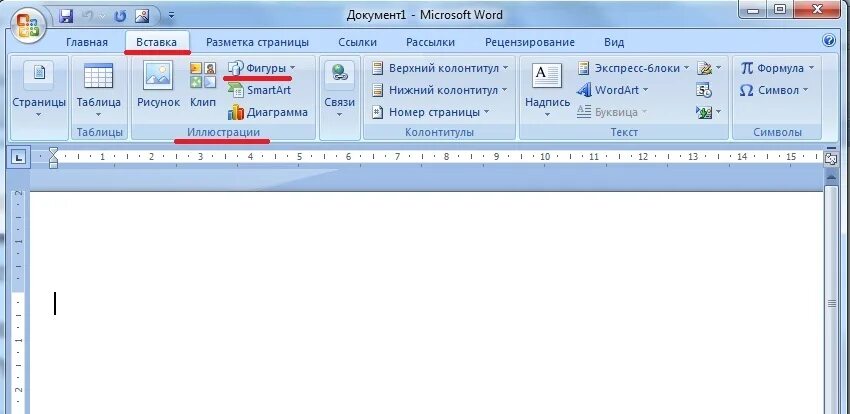Image resolution: width=850 pixels, height=414 pixels.
Task: Open Номер страницы page number menu
Action: pyautogui.click(x=430, y=113)
